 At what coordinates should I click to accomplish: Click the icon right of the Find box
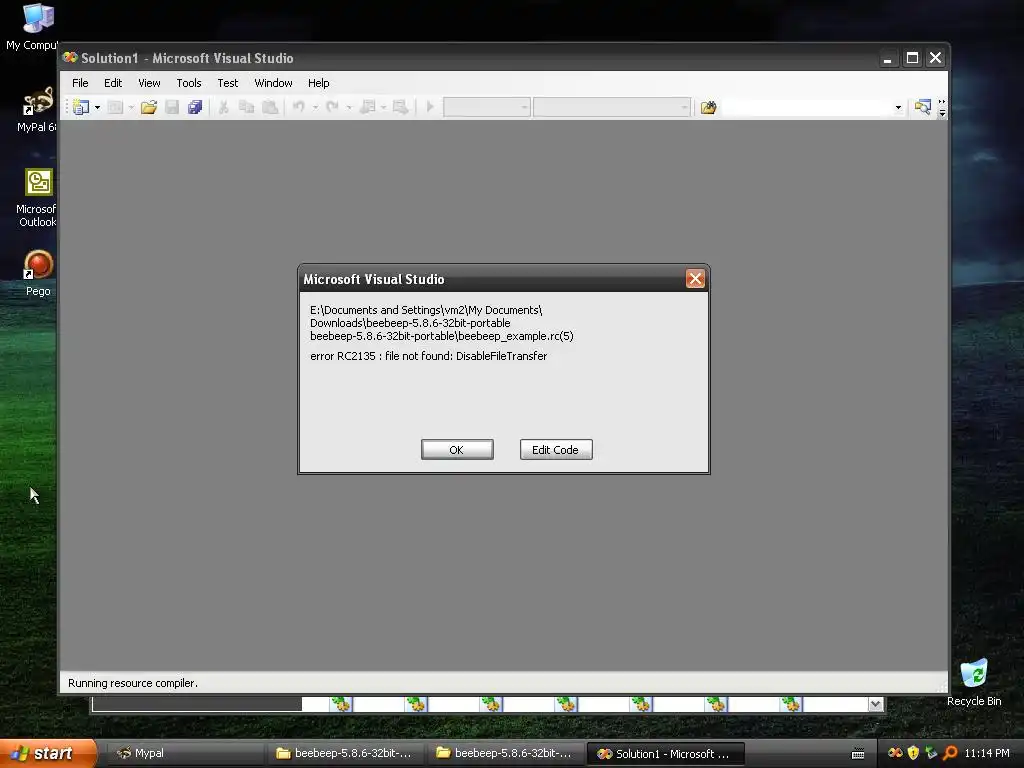[x=922, y=107]
